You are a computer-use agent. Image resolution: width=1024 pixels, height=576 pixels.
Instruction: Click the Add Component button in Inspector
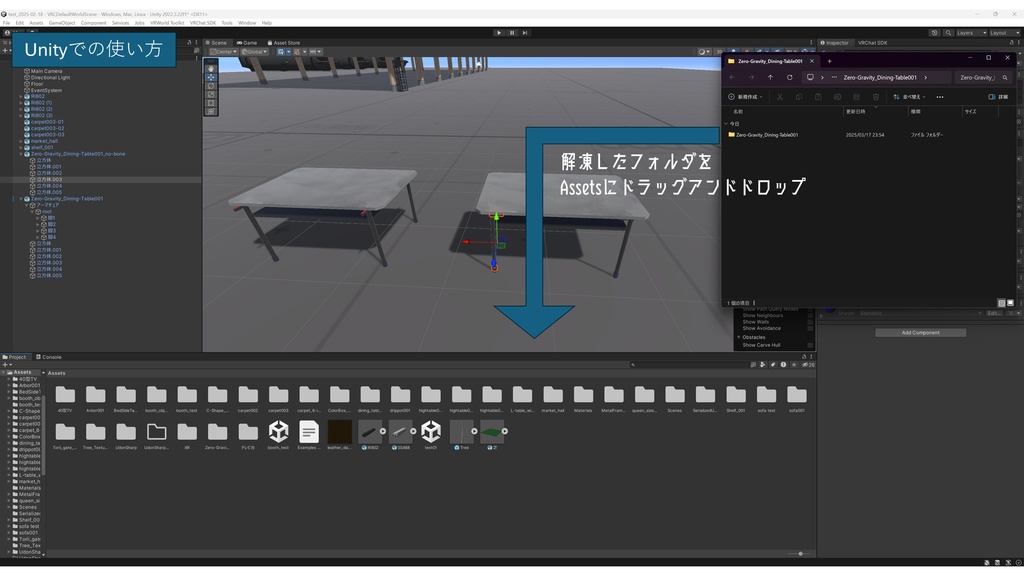[919, 331]
